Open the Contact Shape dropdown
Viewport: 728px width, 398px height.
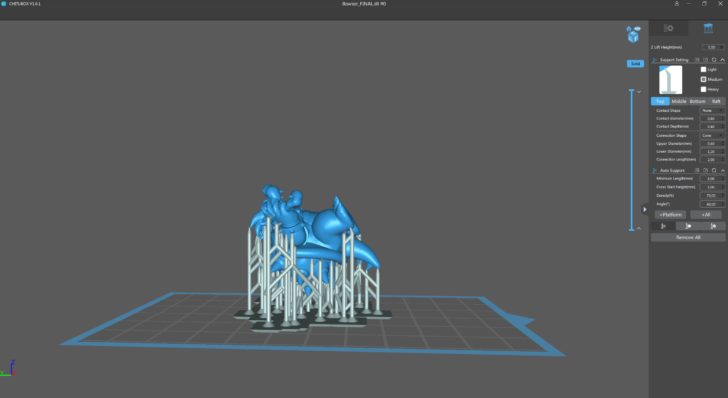[x=712, y=111]
